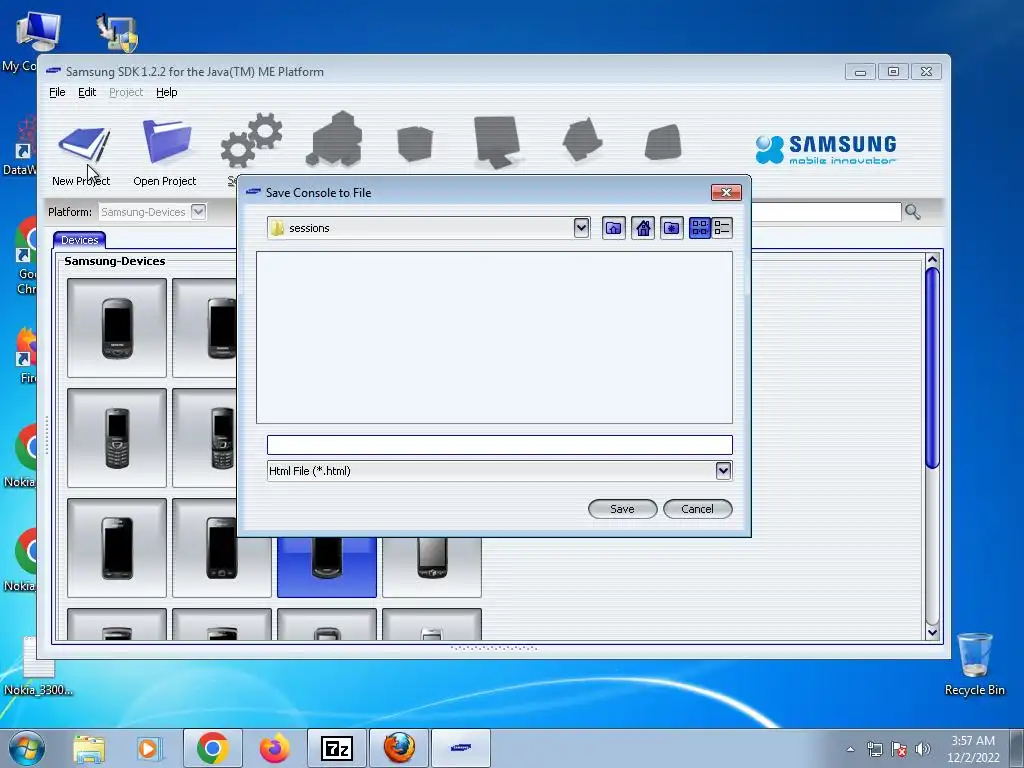Click the gray pentagon-shaped toolbar icon
This screenshot has width=1024, height=768.
(x=582, y=139)
